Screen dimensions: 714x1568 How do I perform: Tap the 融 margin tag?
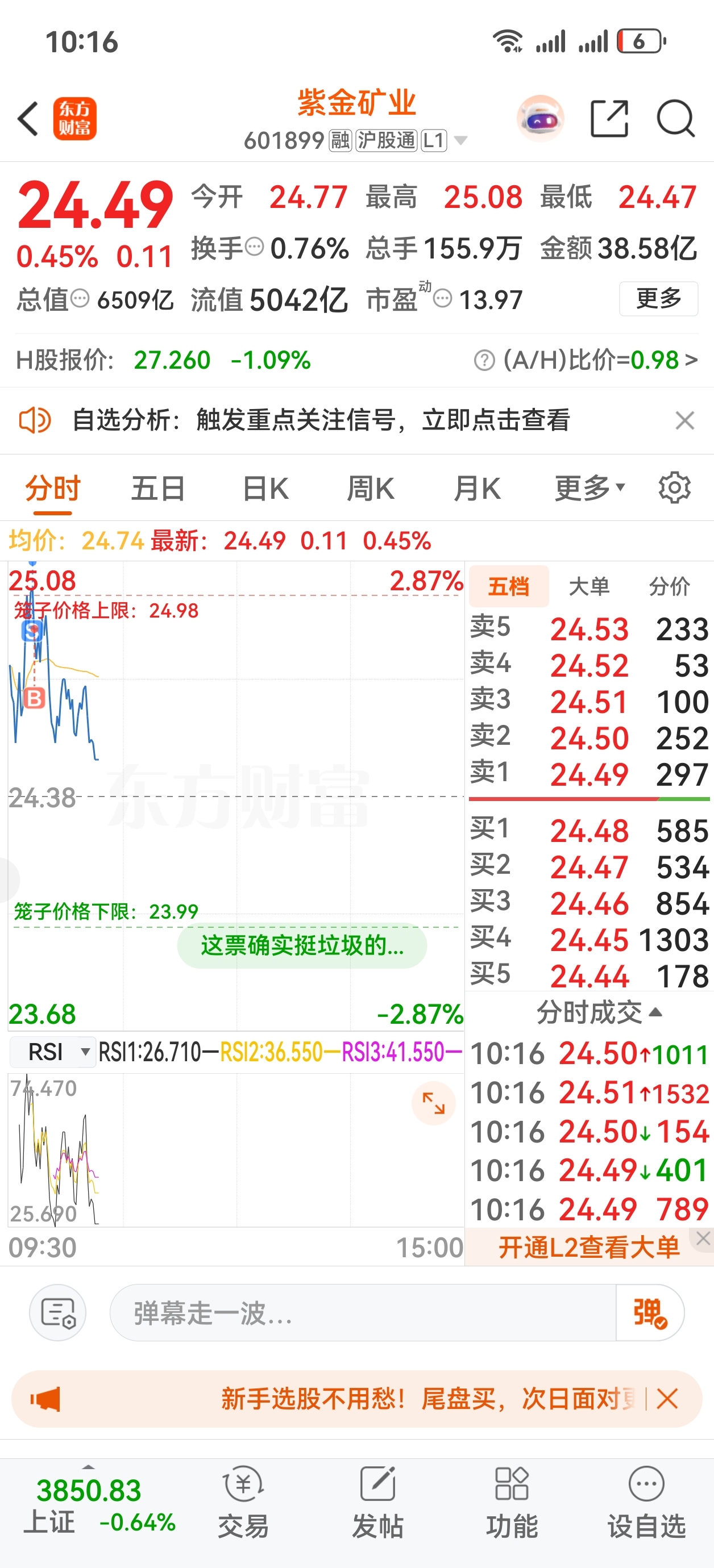(x=341, y=141)
